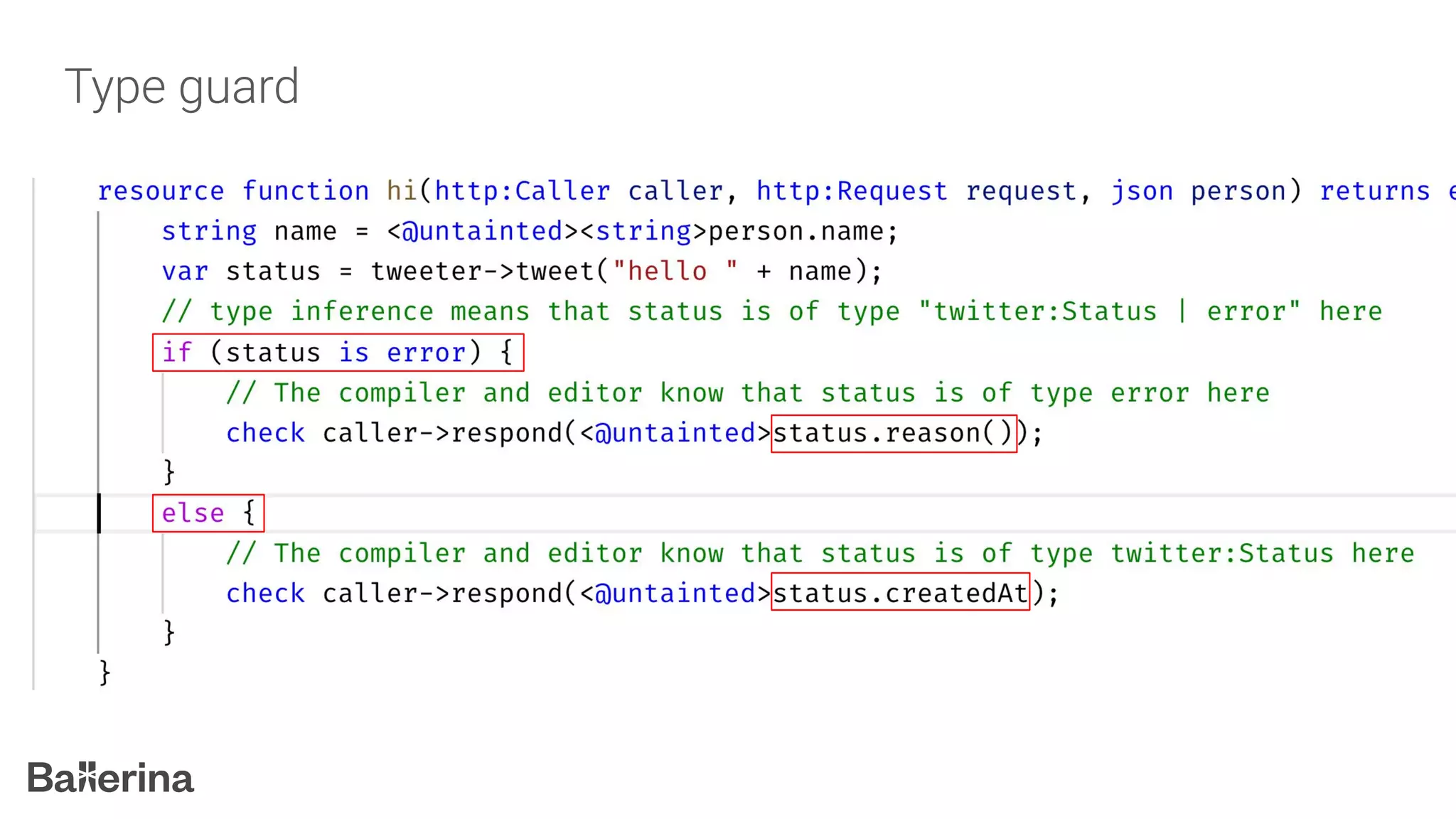The height and width of the screenshot is (819, 1456).
Task: Click function name 'hi'
Action: [x=402, y=191]
